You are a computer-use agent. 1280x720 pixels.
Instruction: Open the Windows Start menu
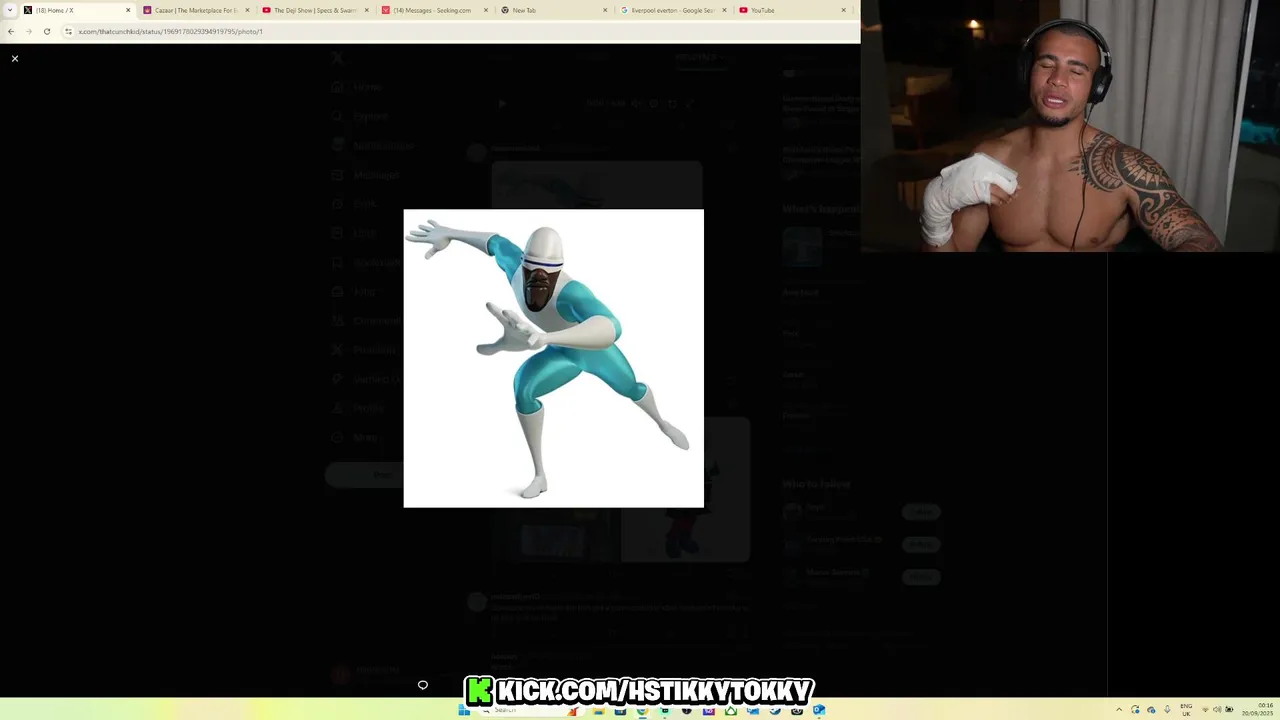(x=463, y=710)
